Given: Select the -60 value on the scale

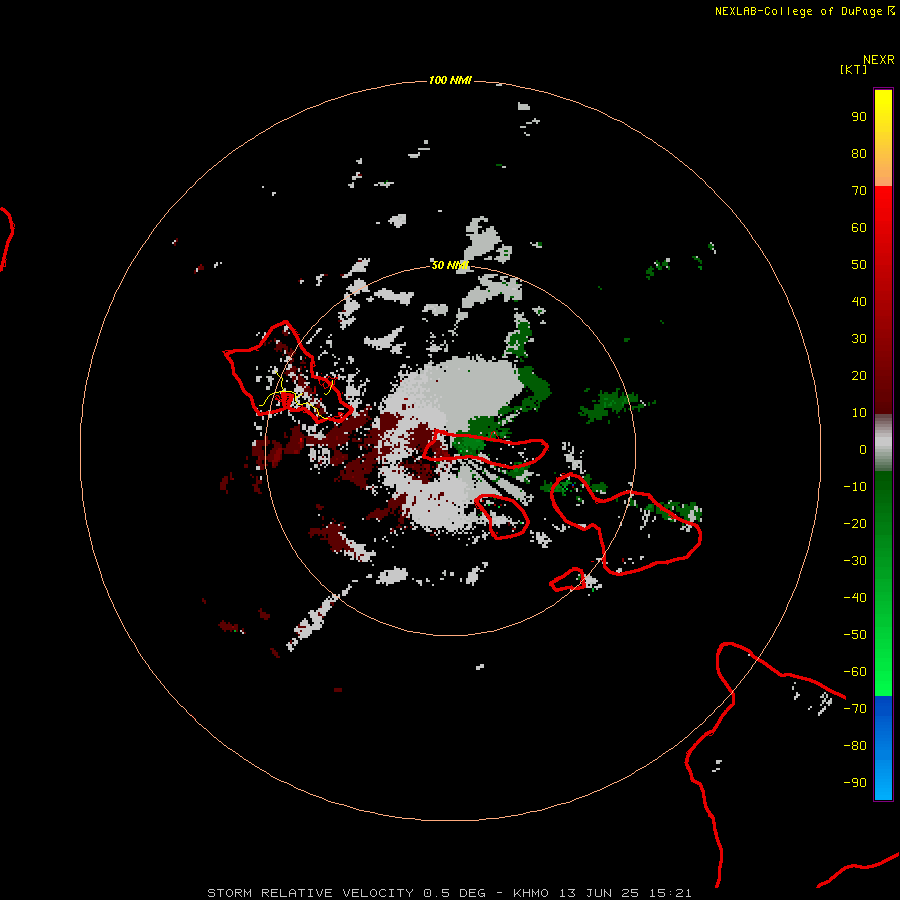Looking at the screenshot, I should 855,672.
